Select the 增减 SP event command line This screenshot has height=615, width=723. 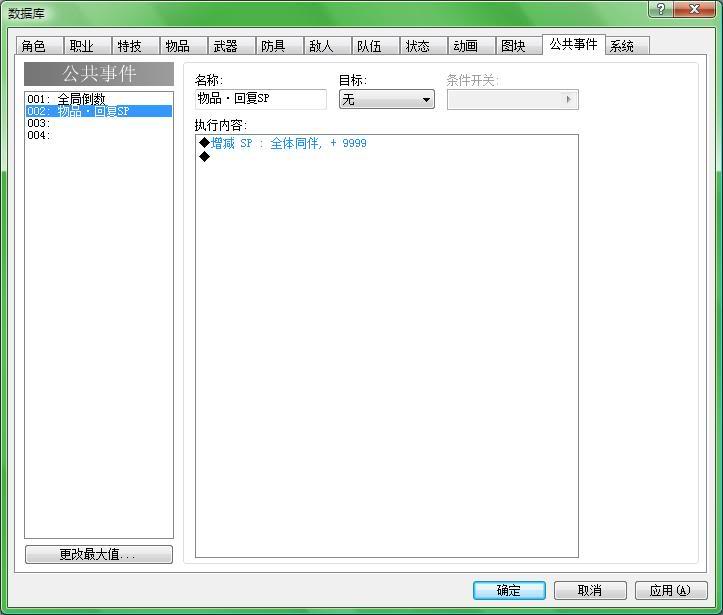386,143
